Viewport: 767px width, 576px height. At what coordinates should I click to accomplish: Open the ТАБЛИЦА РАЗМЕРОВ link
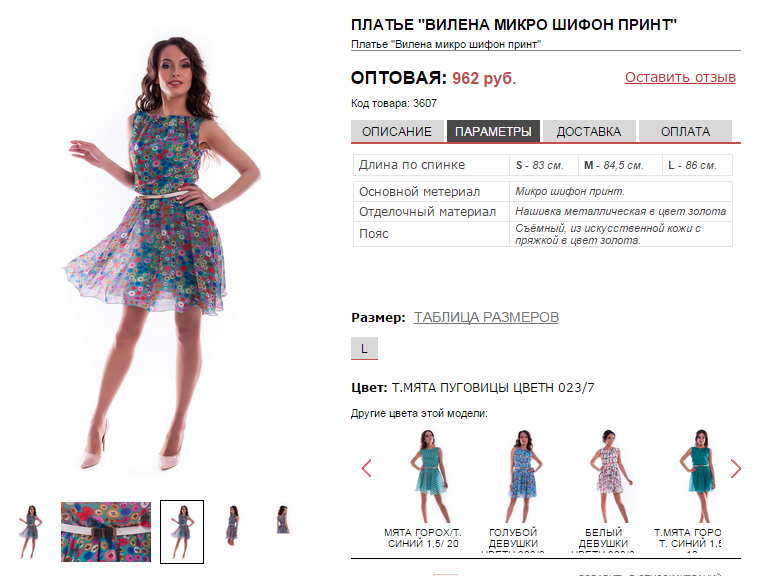[x=486, y=317]
